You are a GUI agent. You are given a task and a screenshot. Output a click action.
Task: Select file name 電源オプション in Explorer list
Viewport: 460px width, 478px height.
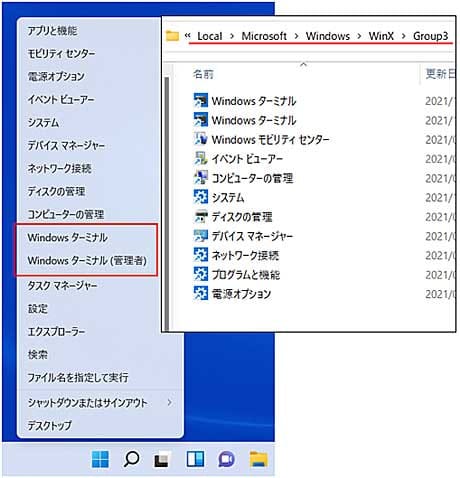(x=241, y=294)
